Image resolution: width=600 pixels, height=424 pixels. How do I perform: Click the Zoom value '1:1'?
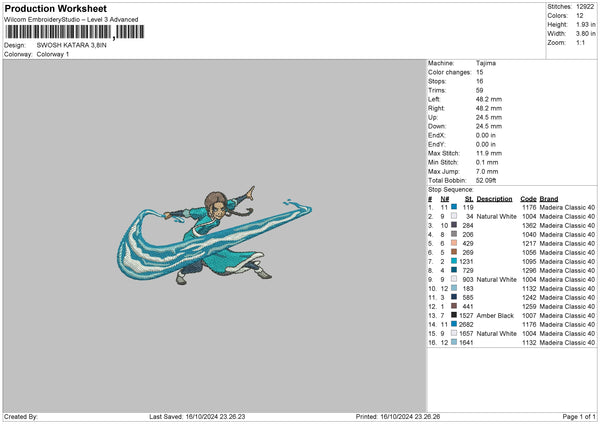(x=580, y=42)
